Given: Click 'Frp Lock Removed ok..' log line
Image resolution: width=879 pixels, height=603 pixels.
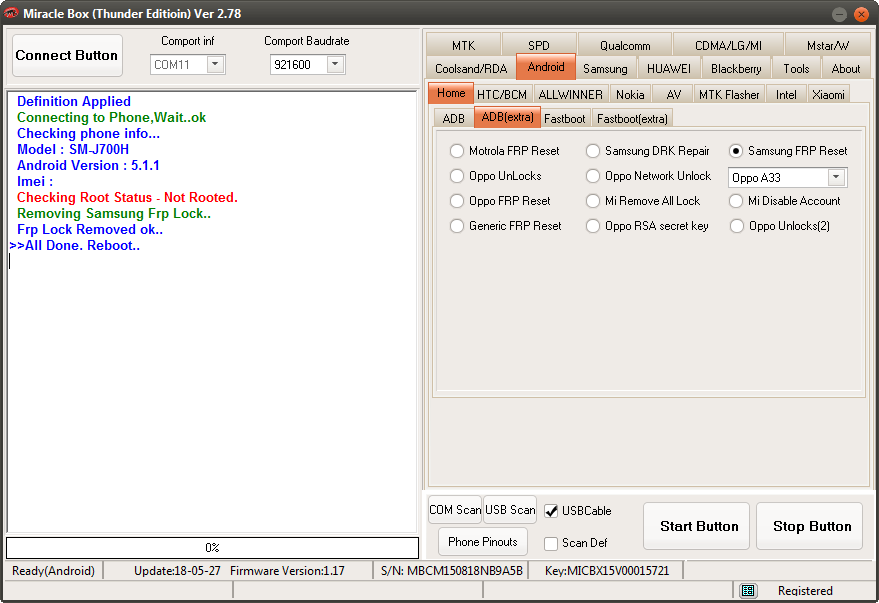Looking at the screenshot, I should click(90, 230).
